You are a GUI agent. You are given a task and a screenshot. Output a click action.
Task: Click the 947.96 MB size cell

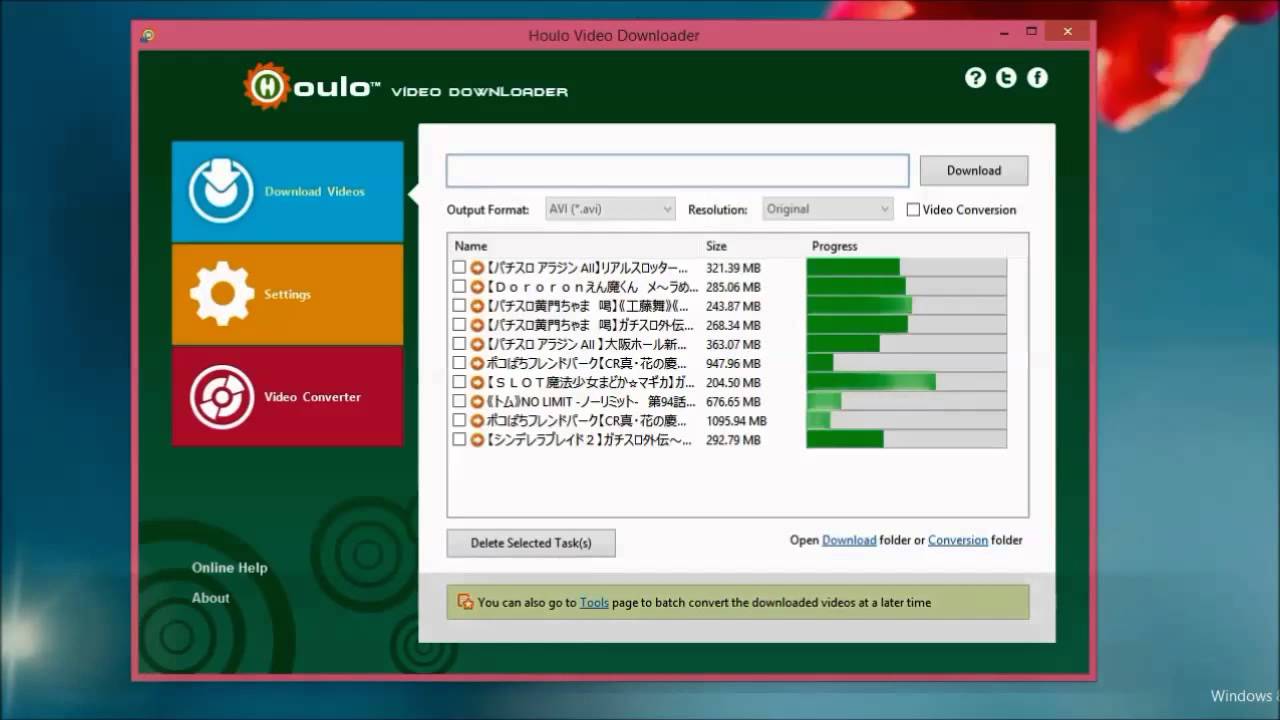733,363
